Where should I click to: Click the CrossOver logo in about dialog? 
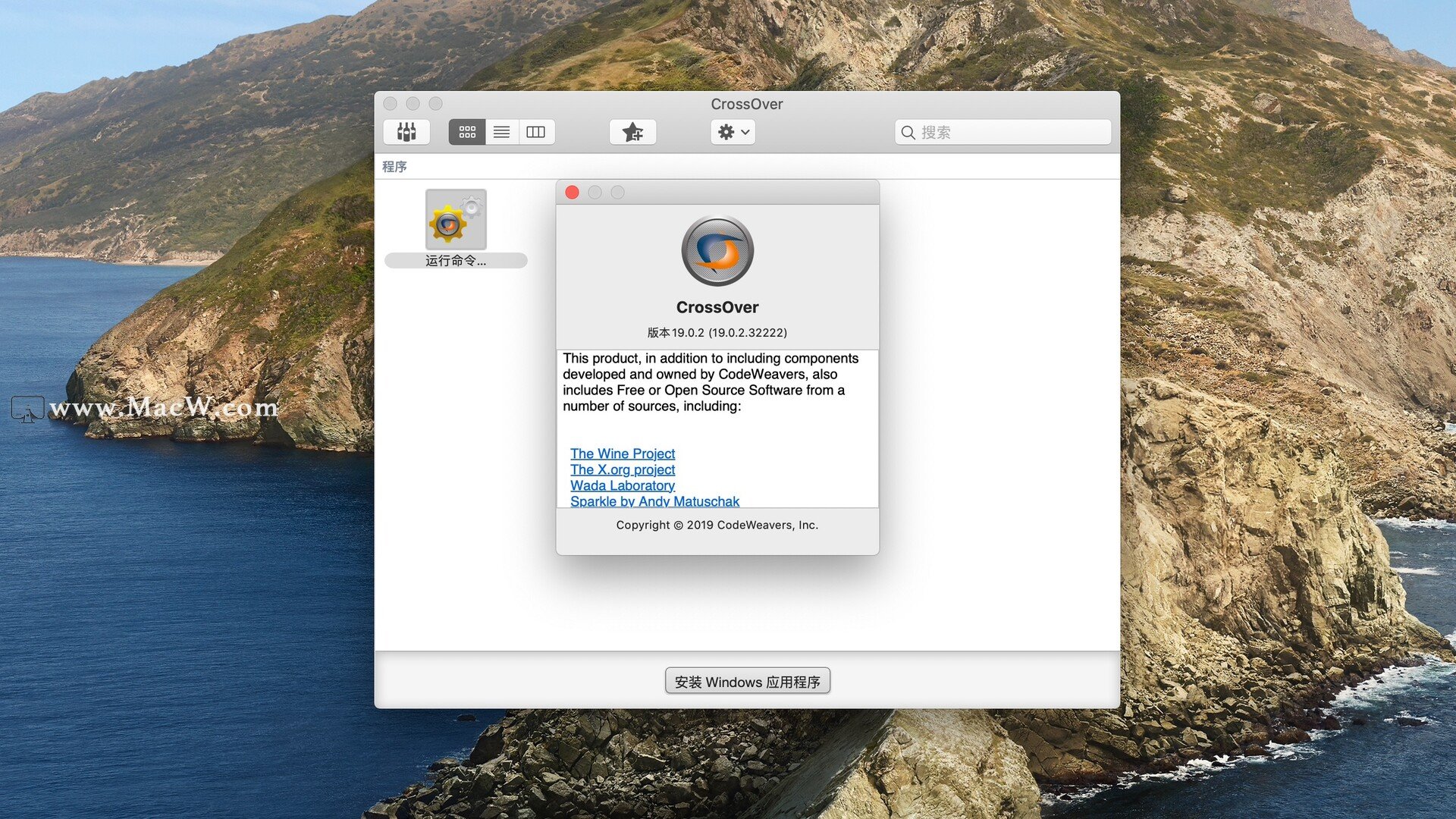[717, 251]
